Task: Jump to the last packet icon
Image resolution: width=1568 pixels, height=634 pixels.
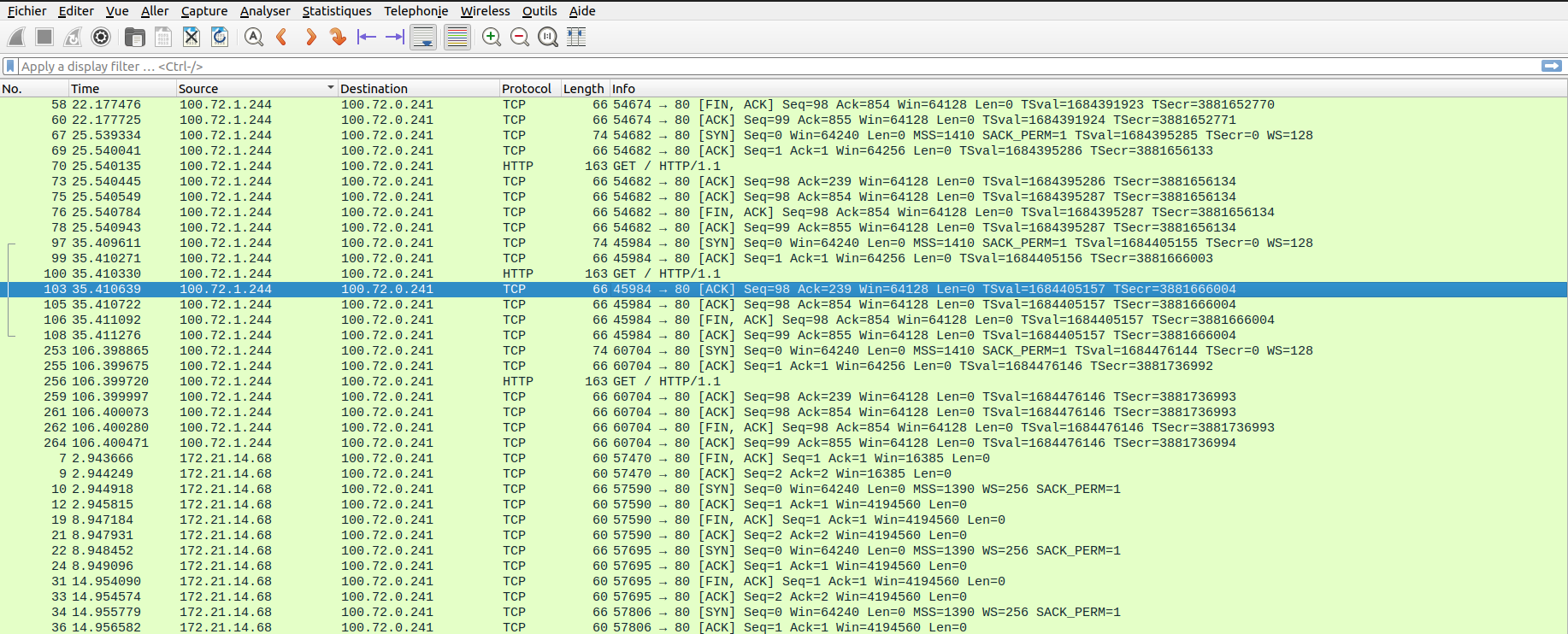Action: [395, 37]
